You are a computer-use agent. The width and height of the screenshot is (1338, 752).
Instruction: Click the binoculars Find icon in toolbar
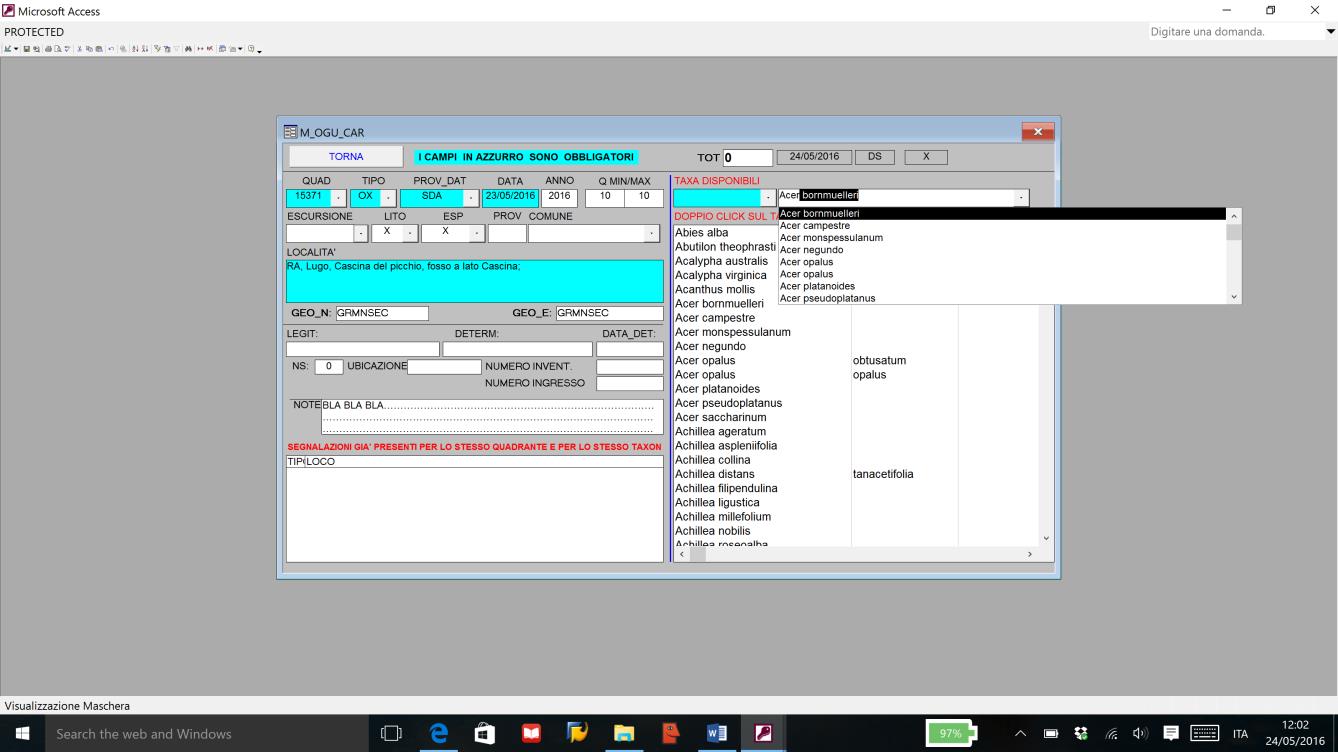coord(188,49)
